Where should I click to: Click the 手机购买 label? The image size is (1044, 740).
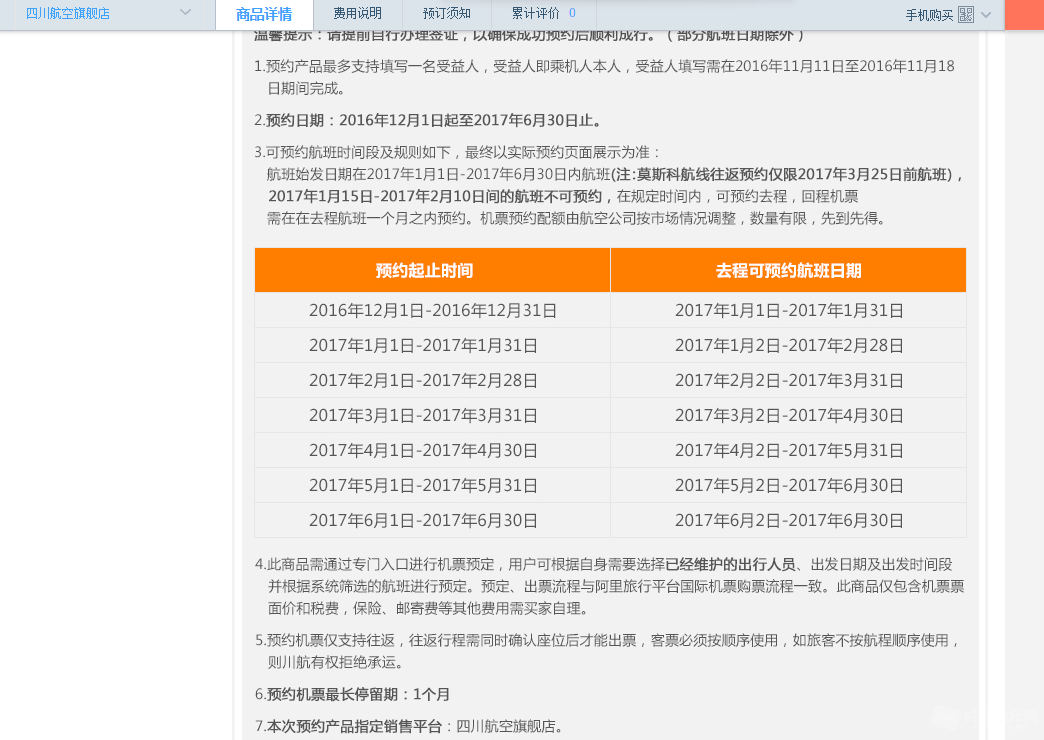[929, 15]
